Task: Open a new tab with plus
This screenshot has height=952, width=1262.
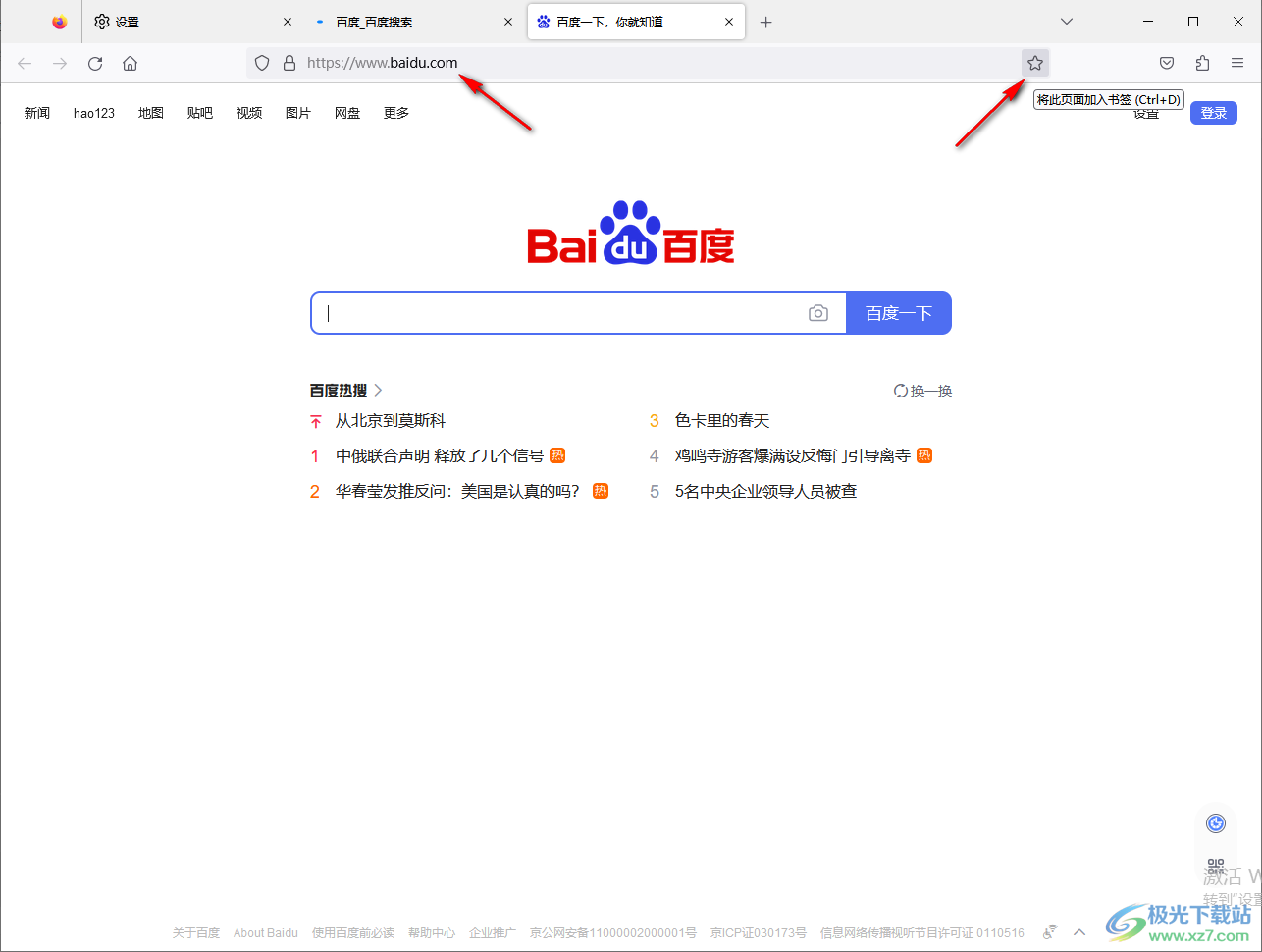Action: pos(766,22)
